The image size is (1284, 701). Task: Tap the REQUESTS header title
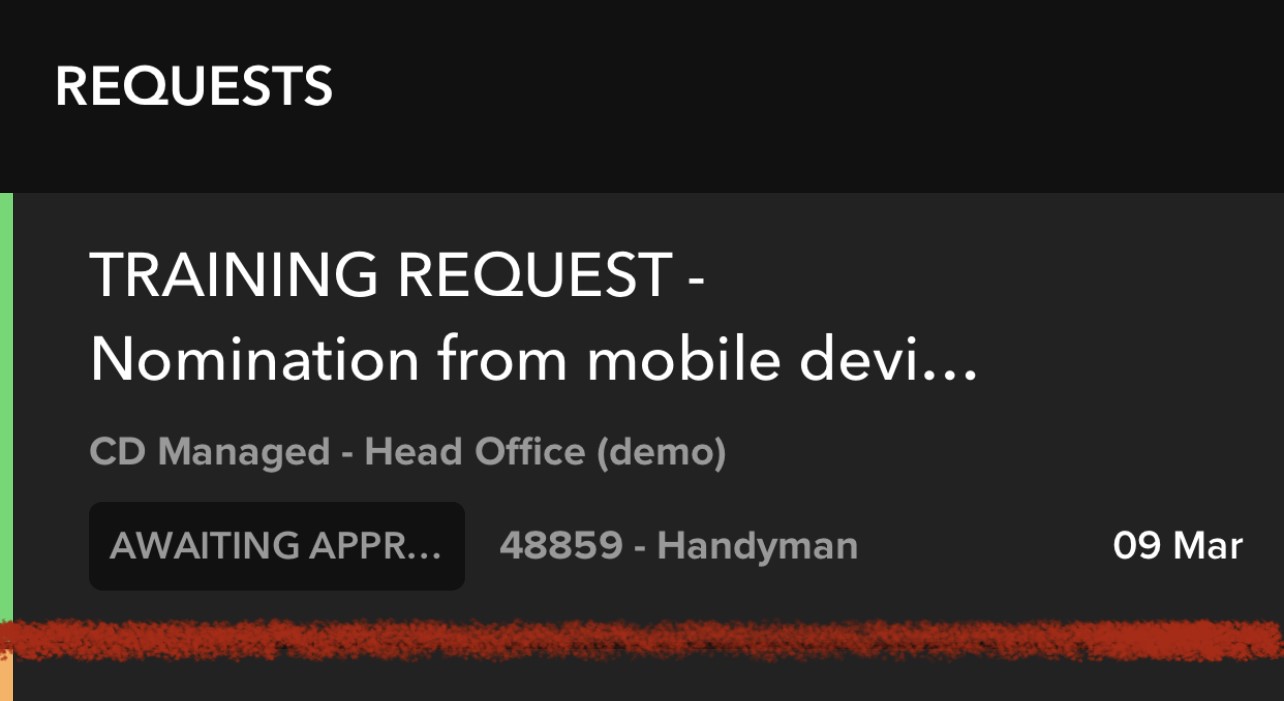[x=193, y=86]
